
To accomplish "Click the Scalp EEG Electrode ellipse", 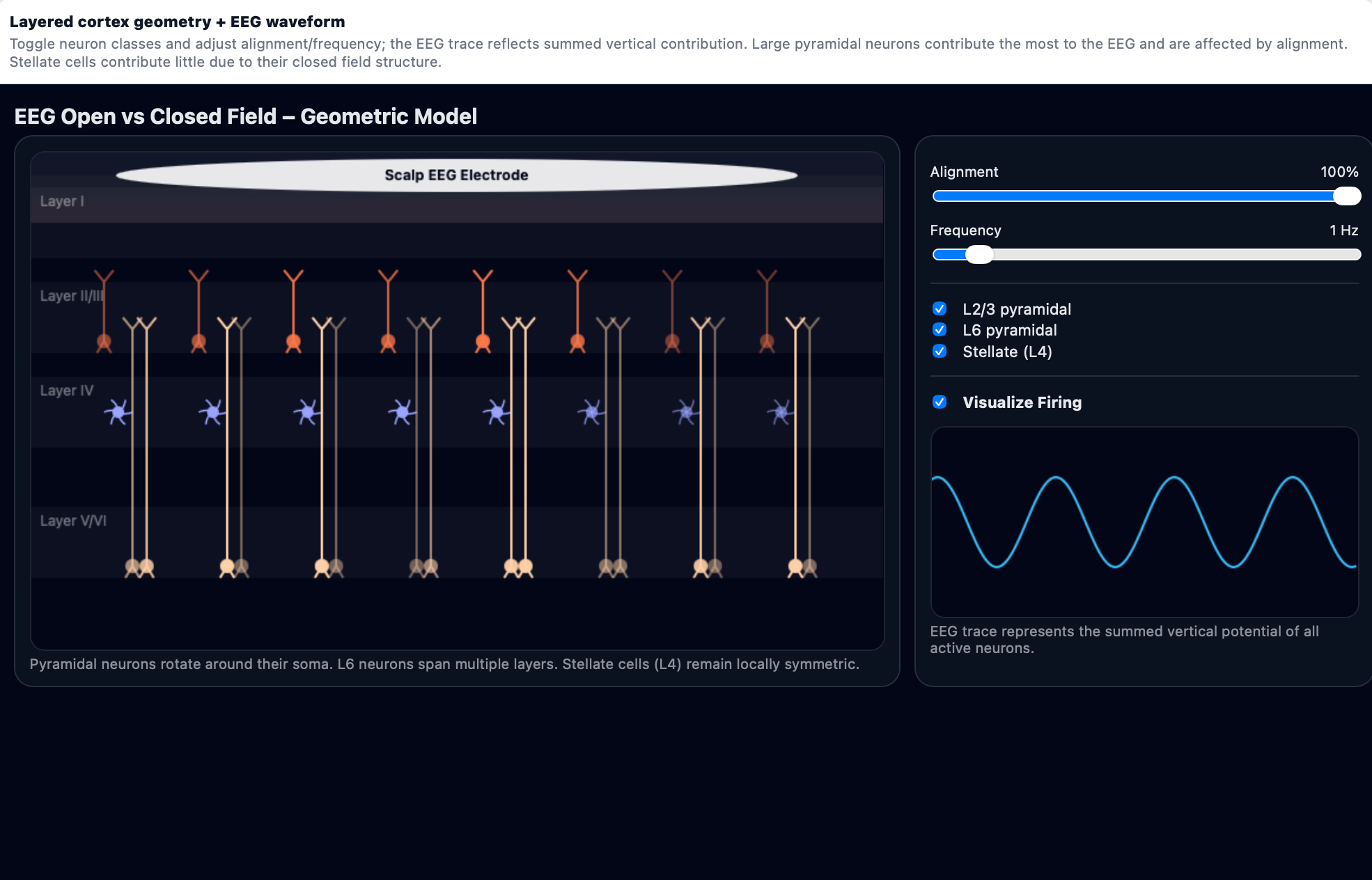I will [x=456, y=175].
